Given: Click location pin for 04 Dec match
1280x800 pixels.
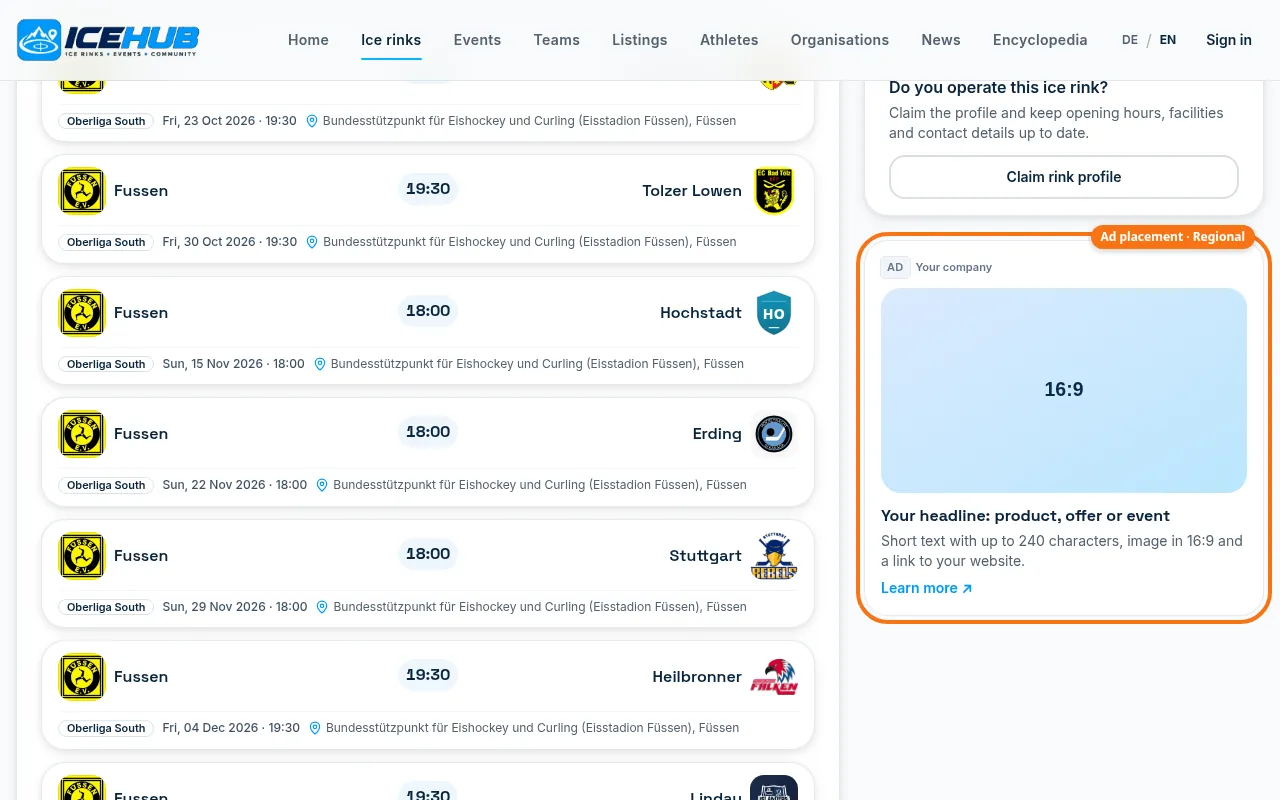Looking at the screenshot, I should (315, 728).
